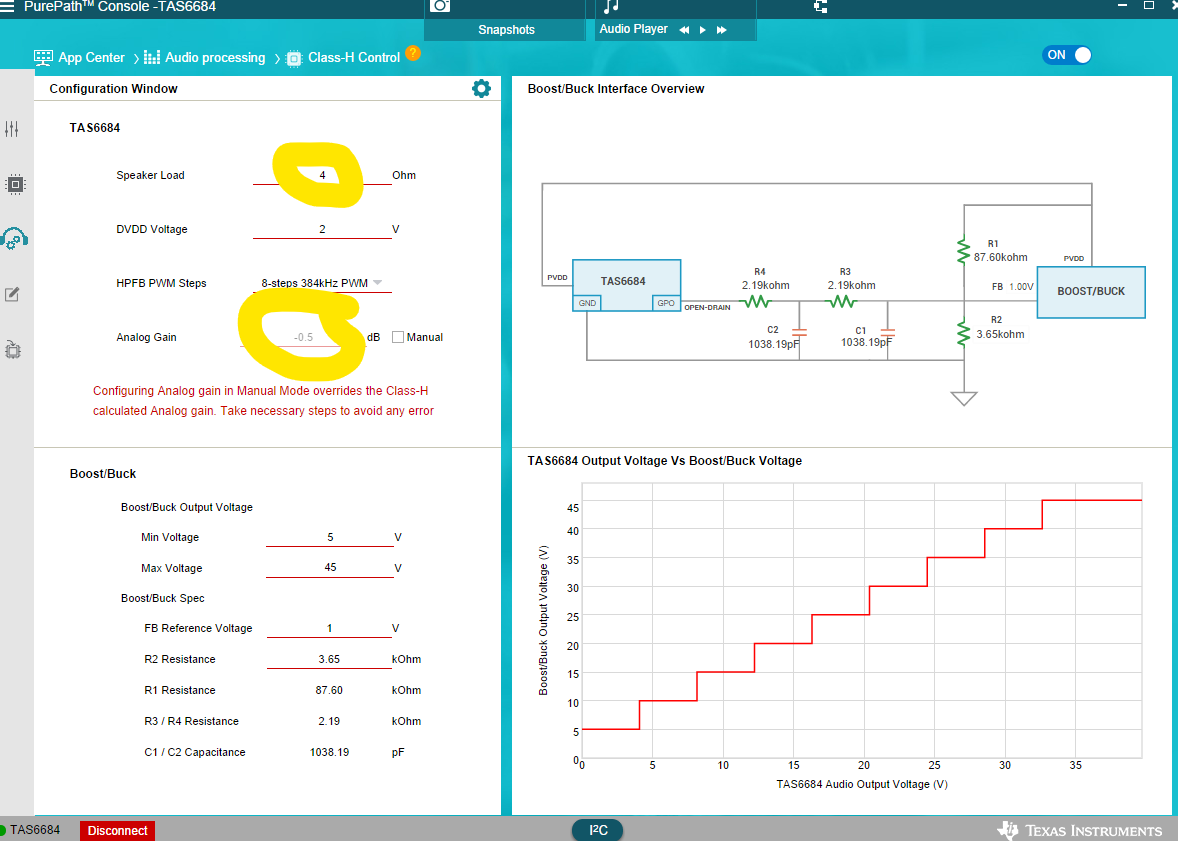The height and width of the screenshot is (841, 1178).
Task: Click the App Center monitor icon
Action: pyautogui.click(x=44, y=57)
